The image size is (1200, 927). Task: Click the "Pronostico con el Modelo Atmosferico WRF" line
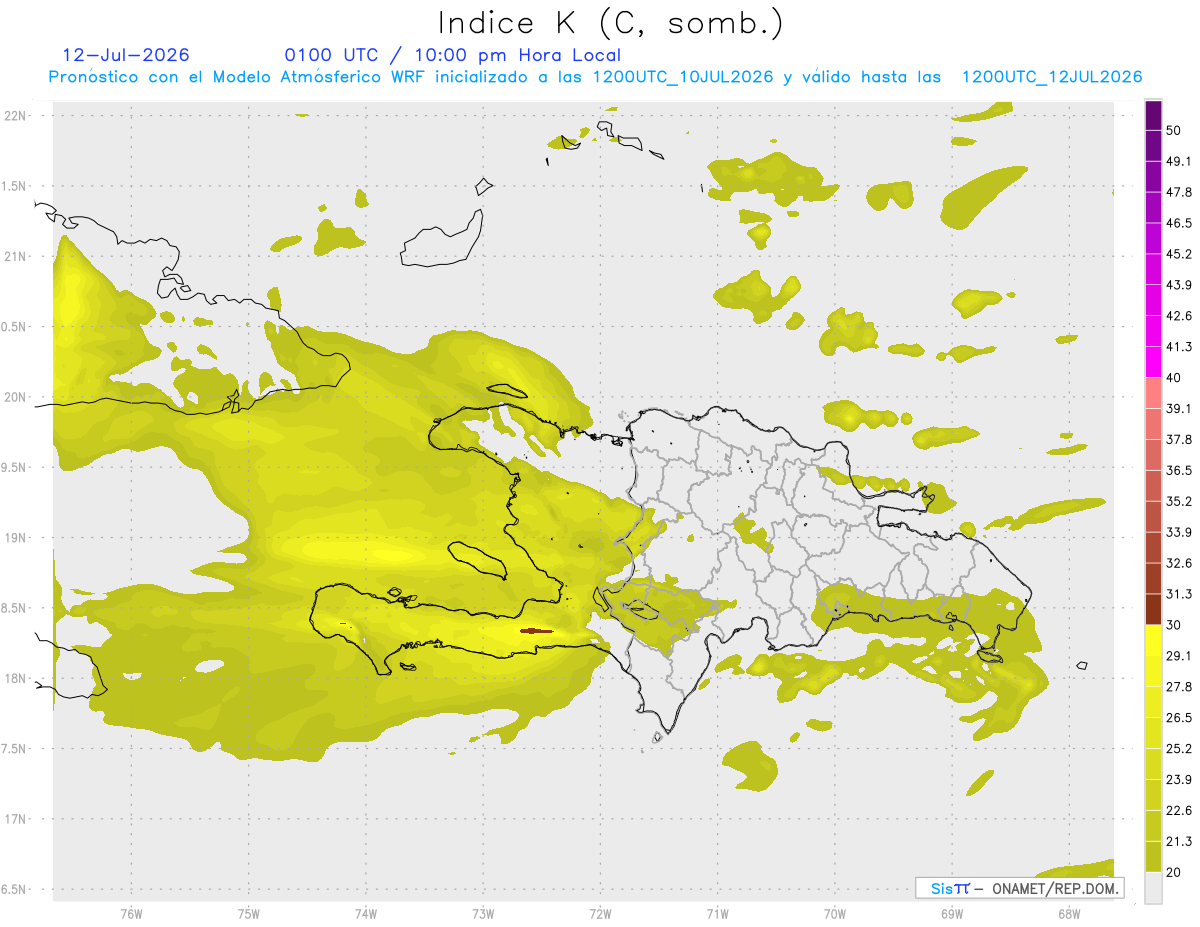tap(595, 77)
